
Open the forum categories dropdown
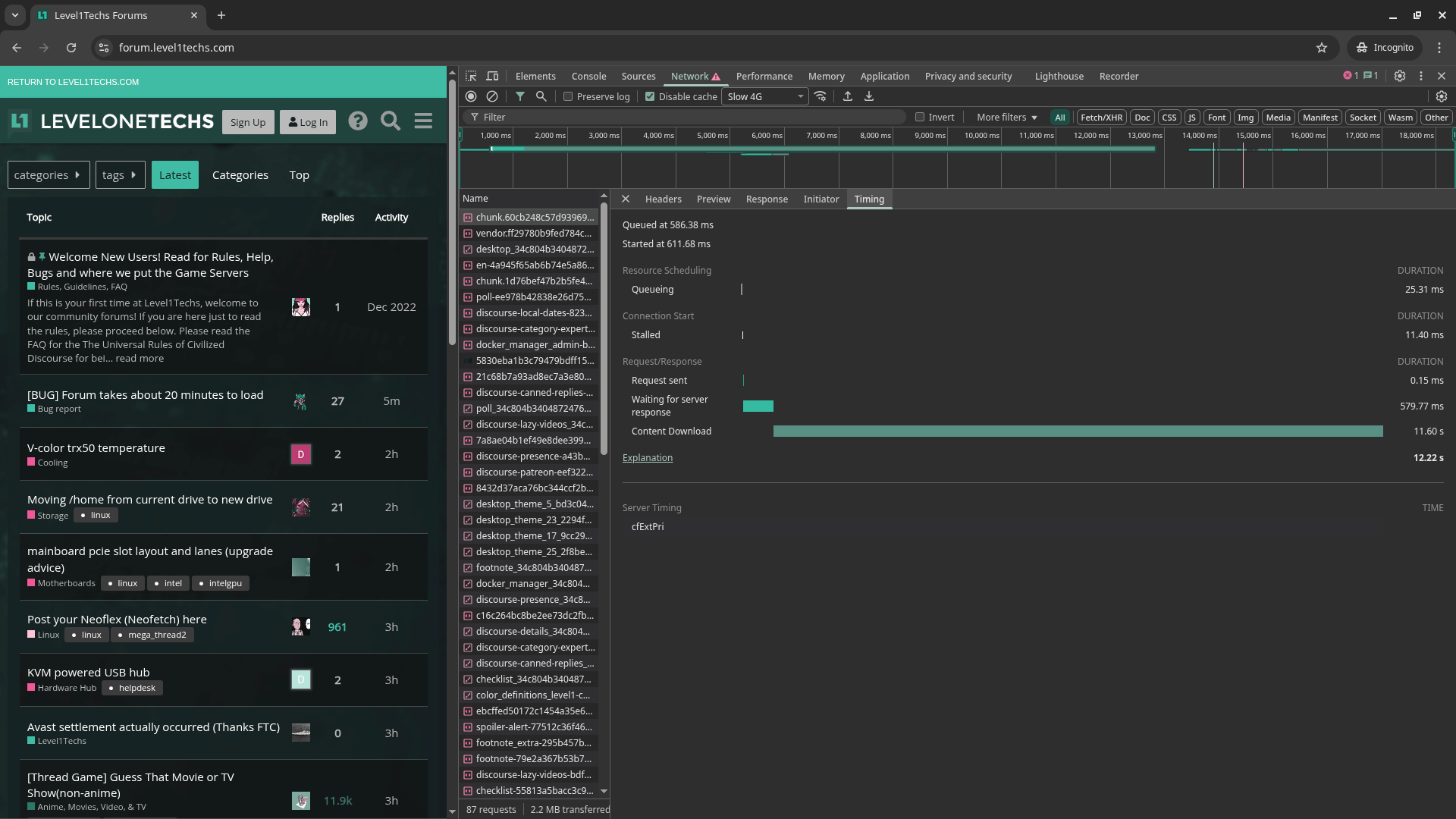[x=49, y=175]
